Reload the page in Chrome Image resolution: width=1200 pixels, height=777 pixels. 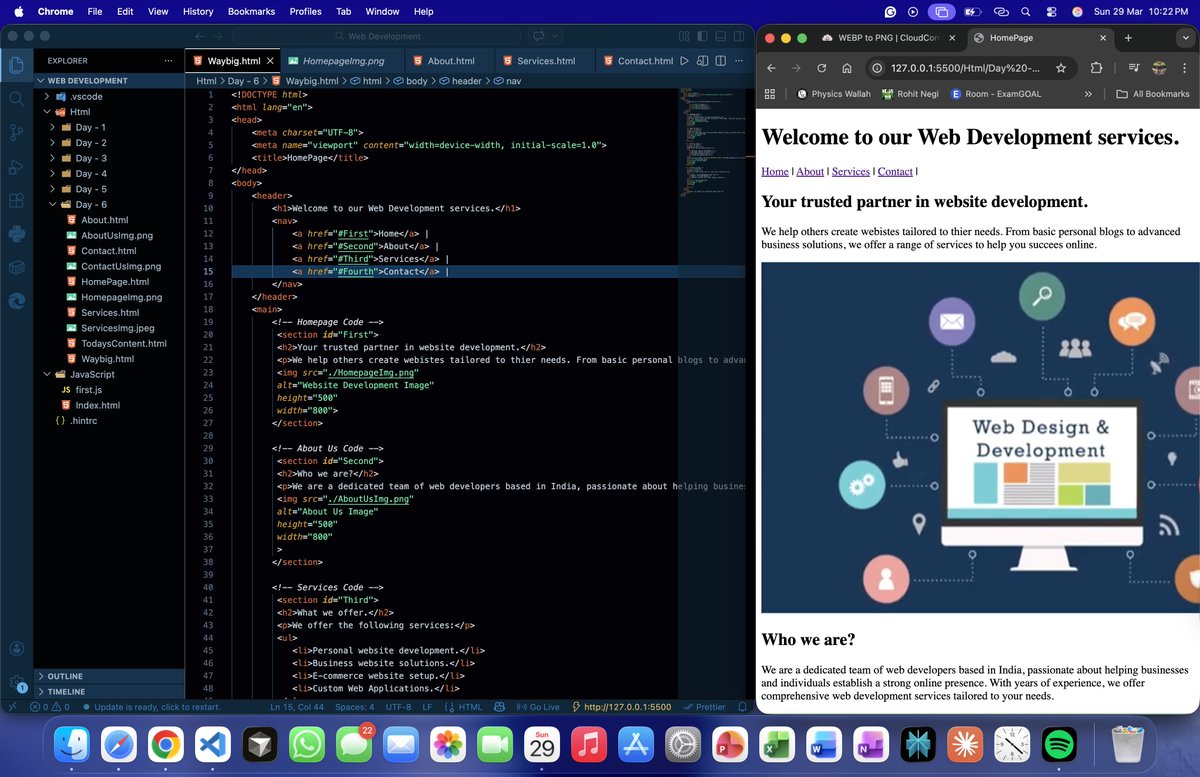(x=822, y=68)
